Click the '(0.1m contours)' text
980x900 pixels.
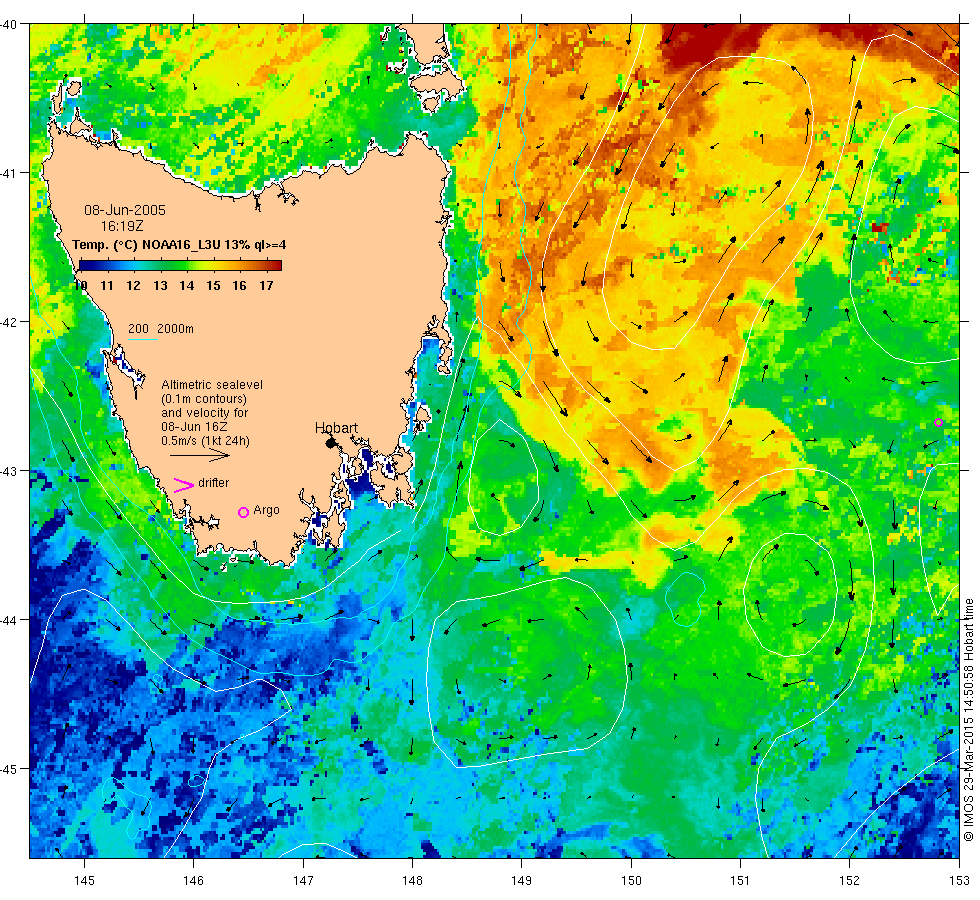(x=204, y=399)
